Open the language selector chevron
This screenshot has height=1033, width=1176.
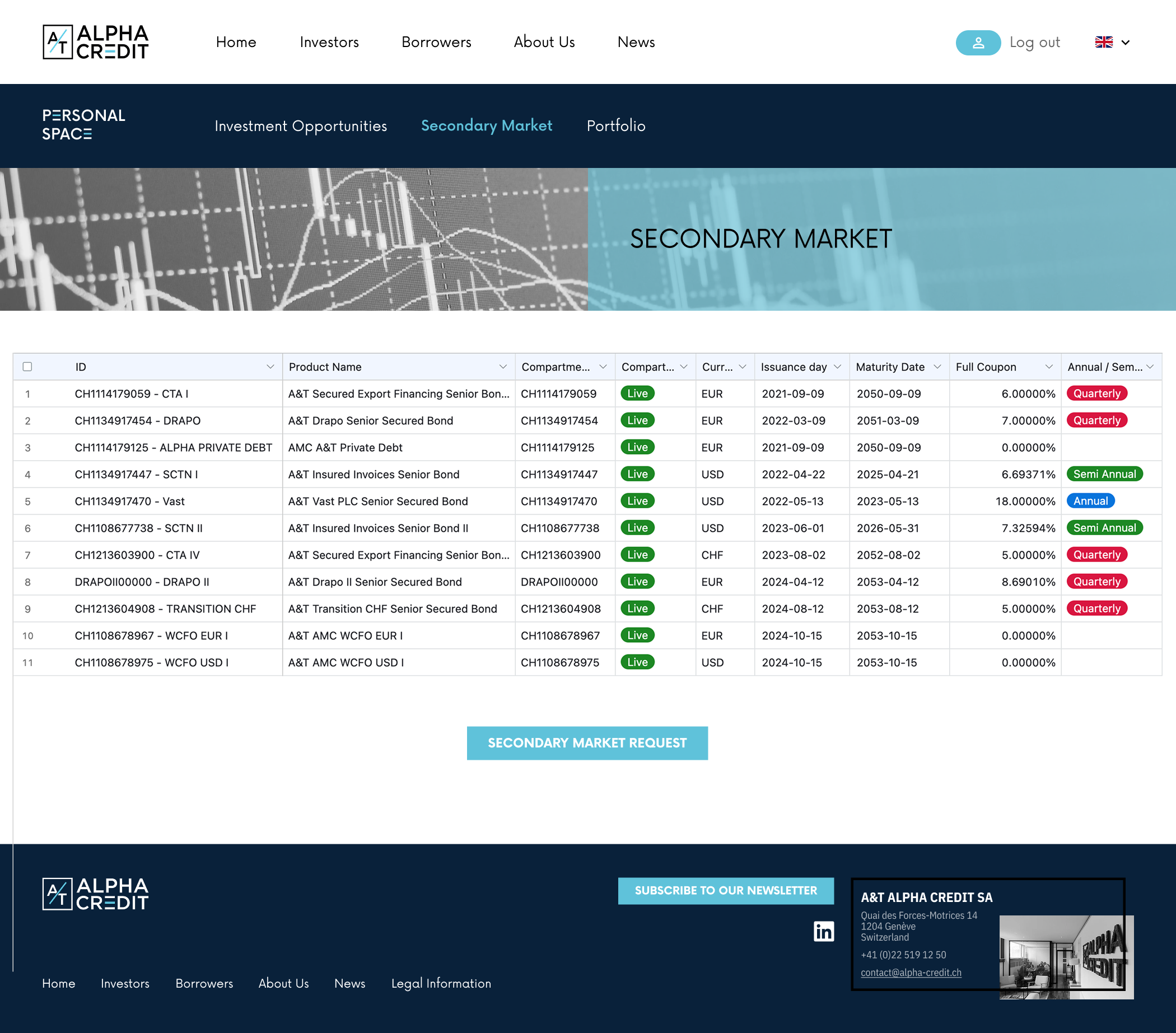pos(1125,42)
